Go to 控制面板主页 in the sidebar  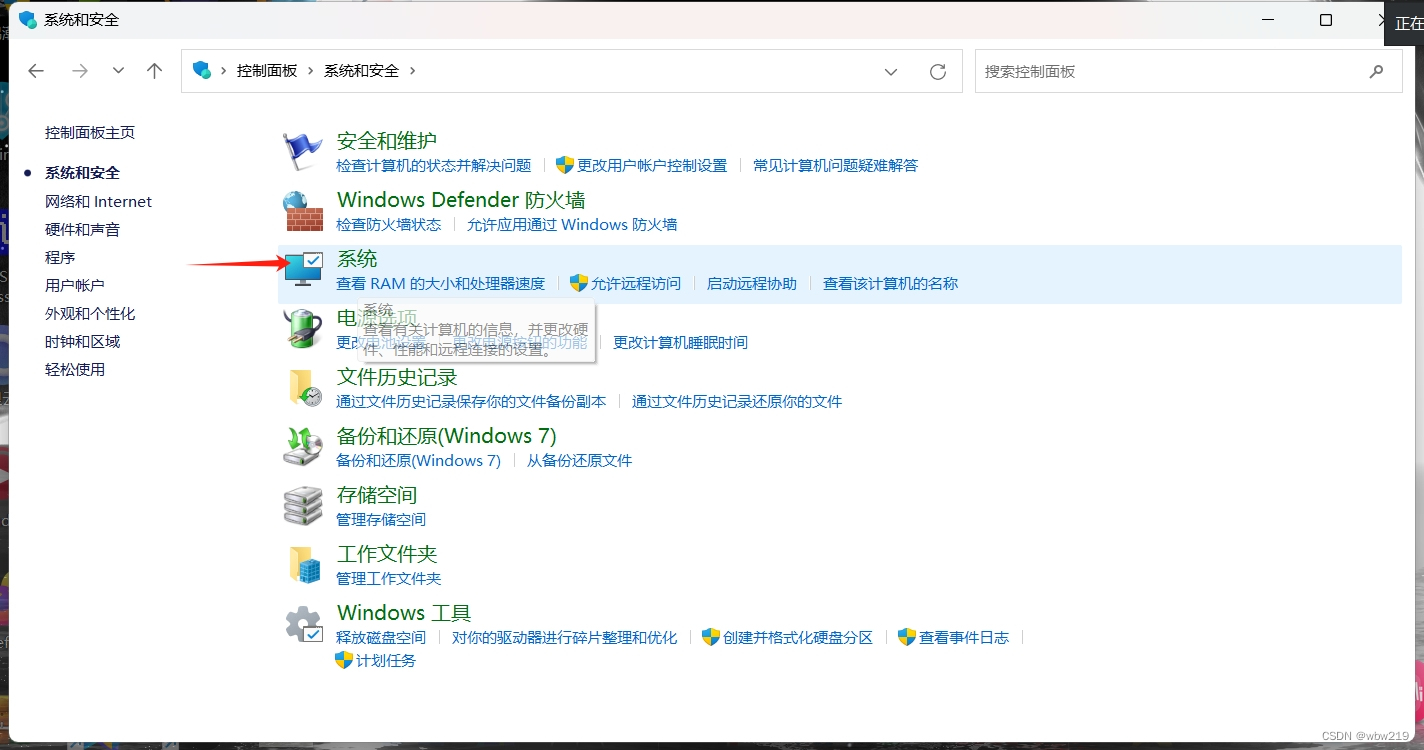pos(90,132)
